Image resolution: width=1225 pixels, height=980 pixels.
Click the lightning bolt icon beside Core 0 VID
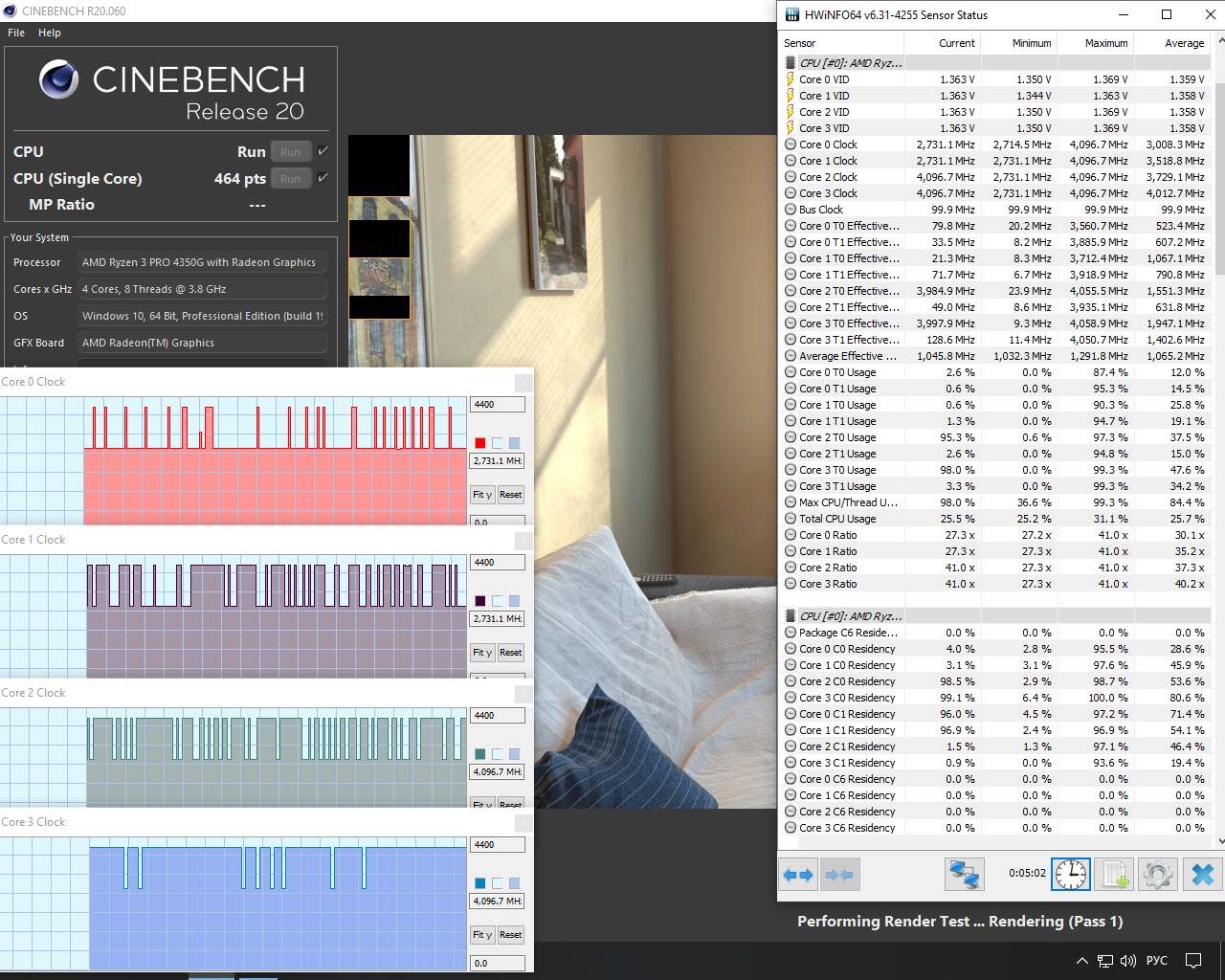click(x=791, y=79)
